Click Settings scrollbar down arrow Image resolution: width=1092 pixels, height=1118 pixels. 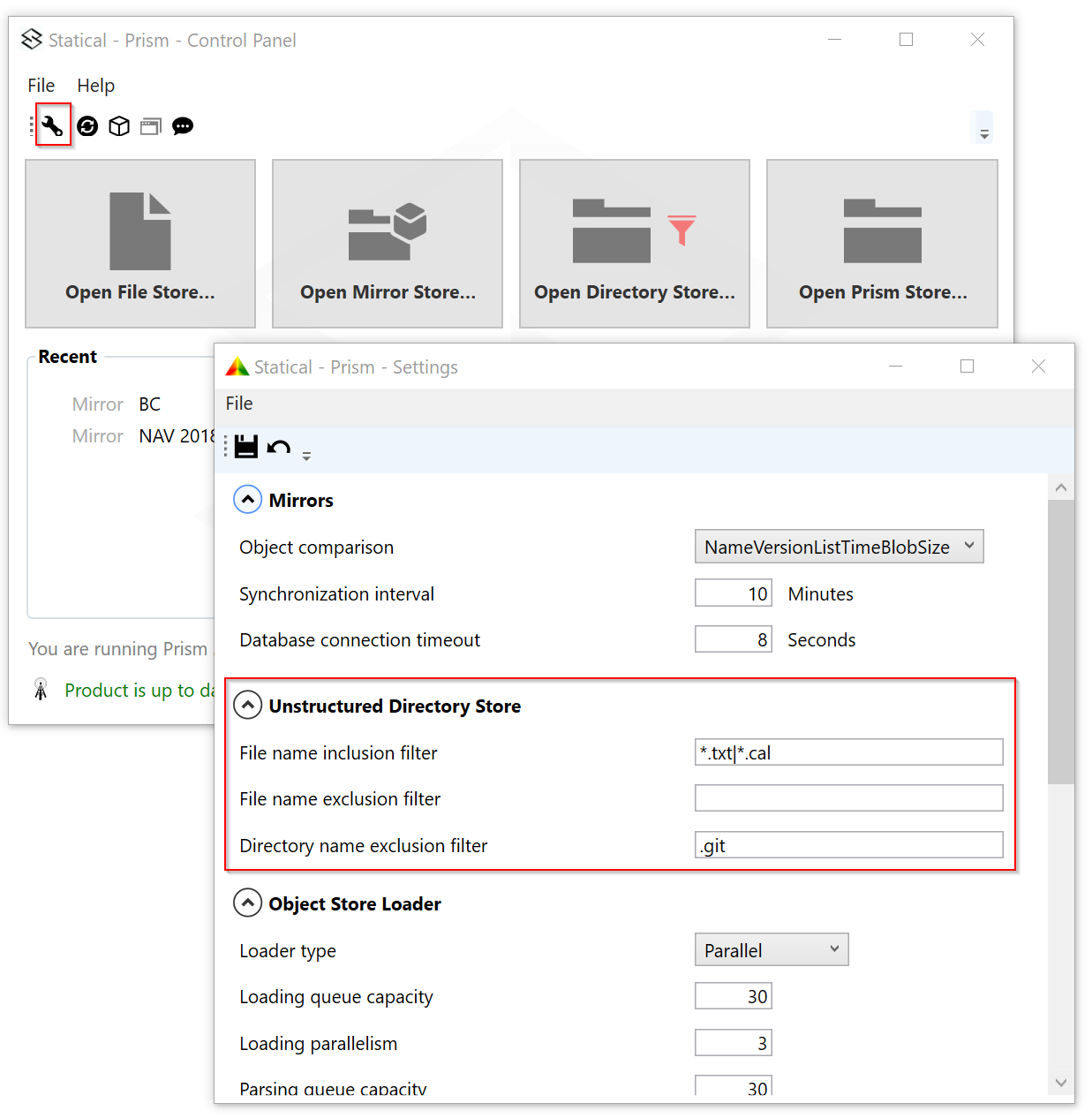[x=1061, y=1083]
